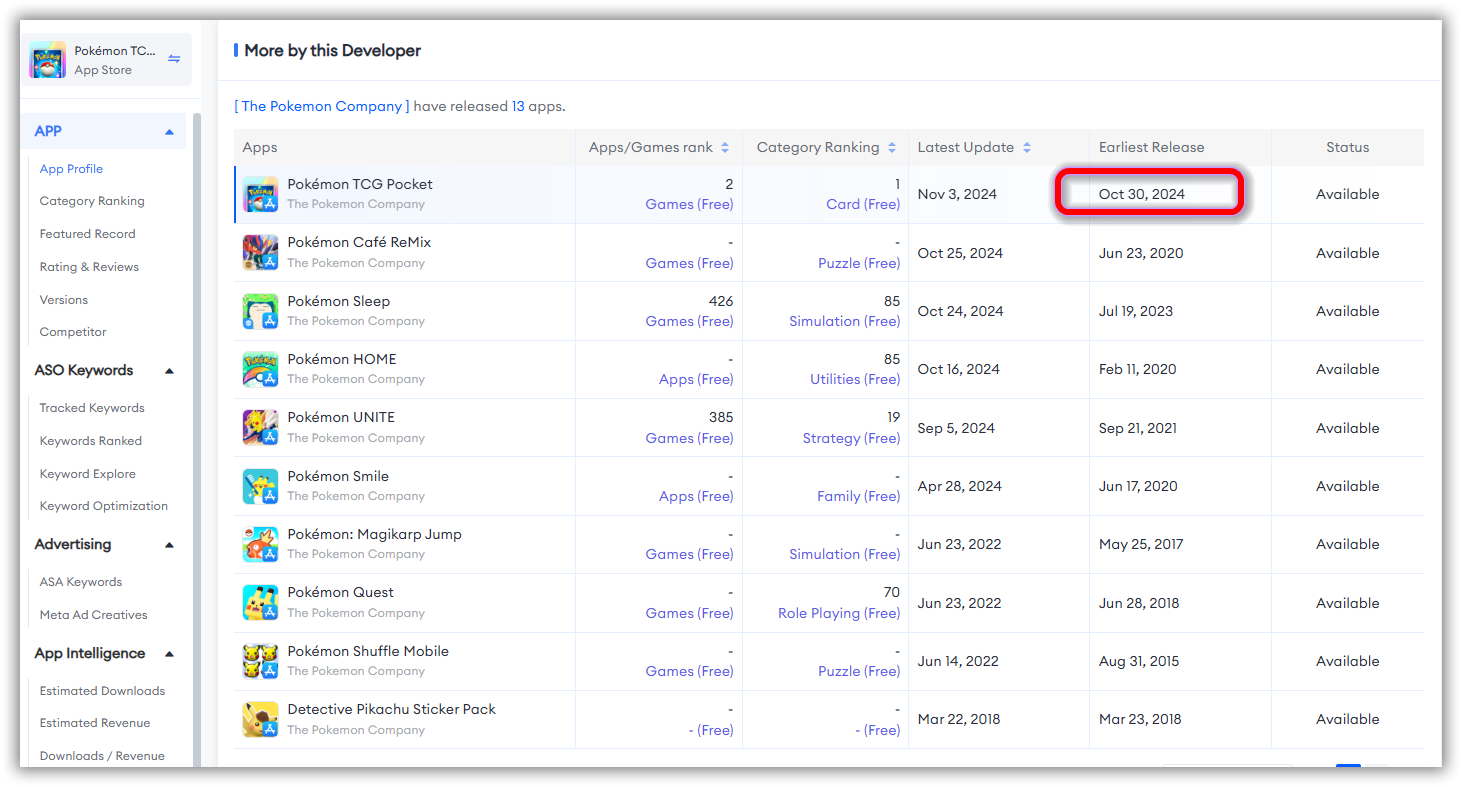Viewport: 1462px width, 787px height.
Task: Click Strategy (Free) category link
Action: pos(851,438)
